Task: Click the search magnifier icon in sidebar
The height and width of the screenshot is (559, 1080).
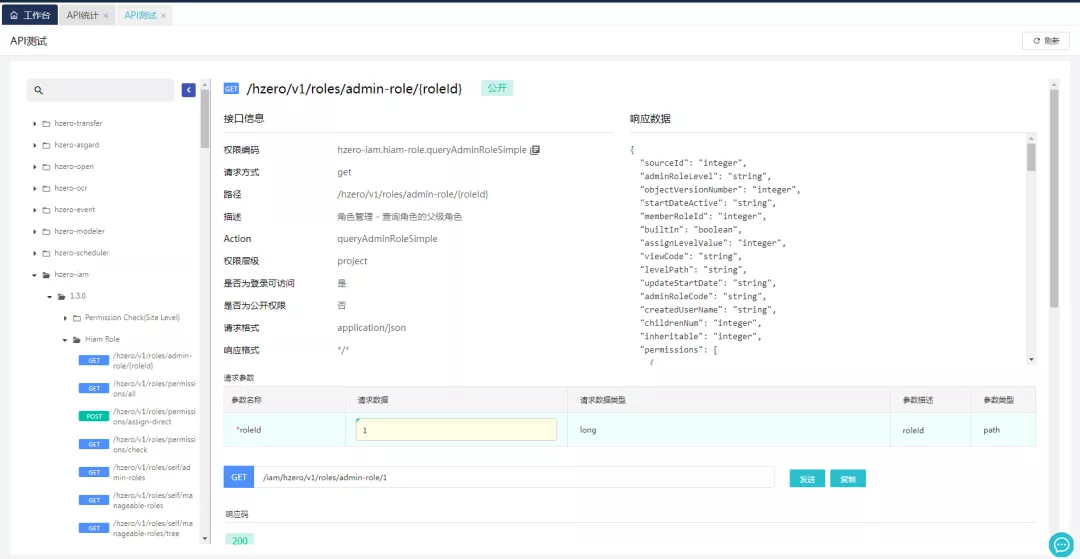Action: (x=39, y=90)
